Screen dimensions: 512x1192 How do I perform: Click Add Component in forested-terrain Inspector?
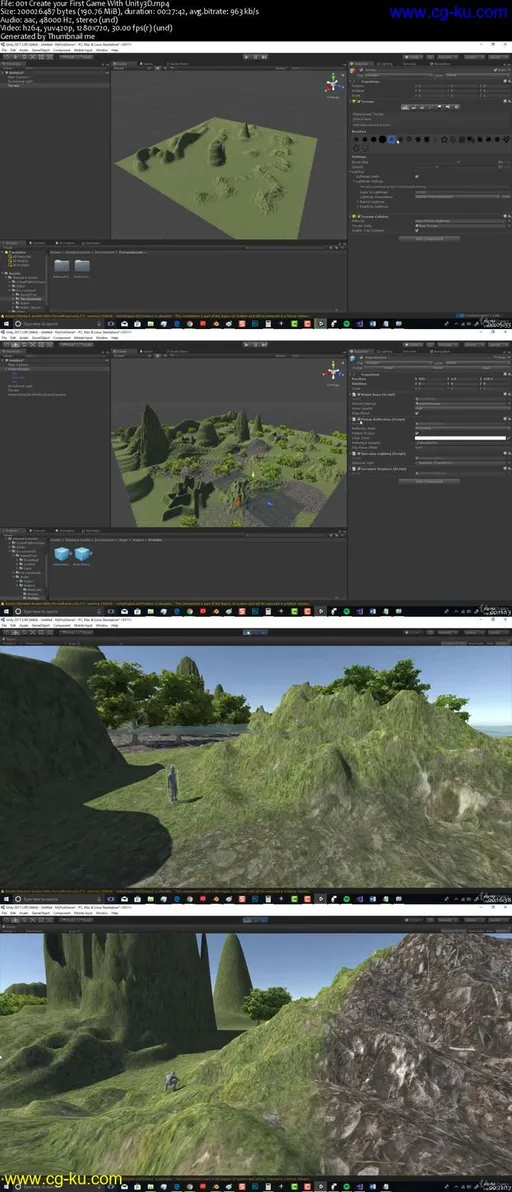click(429, 481)
